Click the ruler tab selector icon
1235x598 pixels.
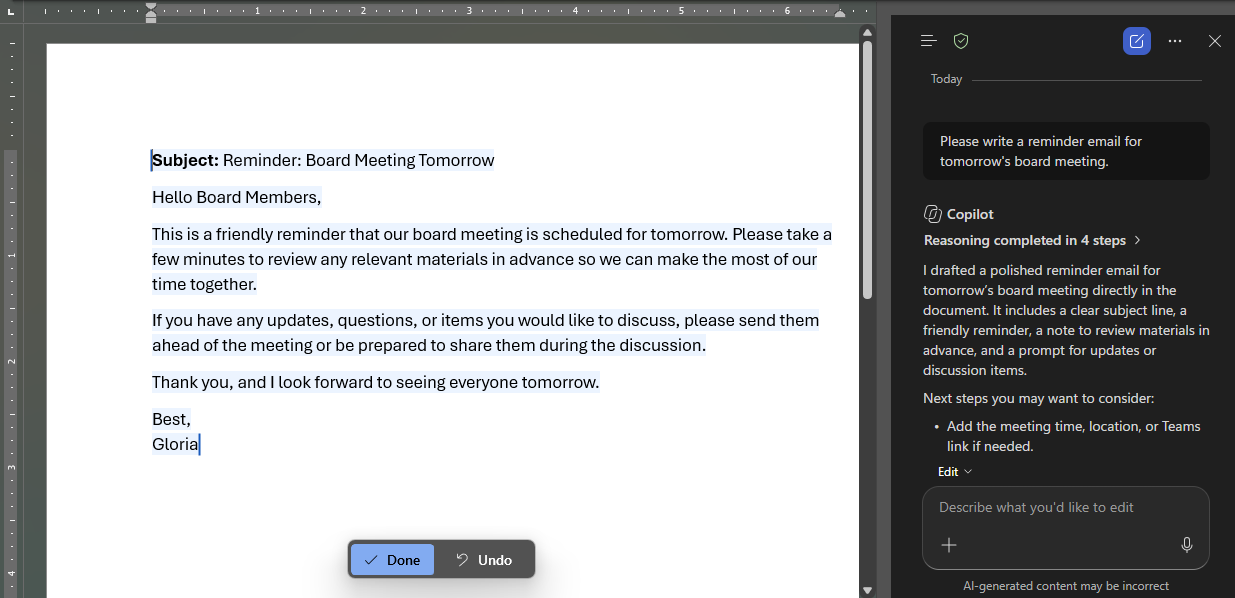pos(11,12)
